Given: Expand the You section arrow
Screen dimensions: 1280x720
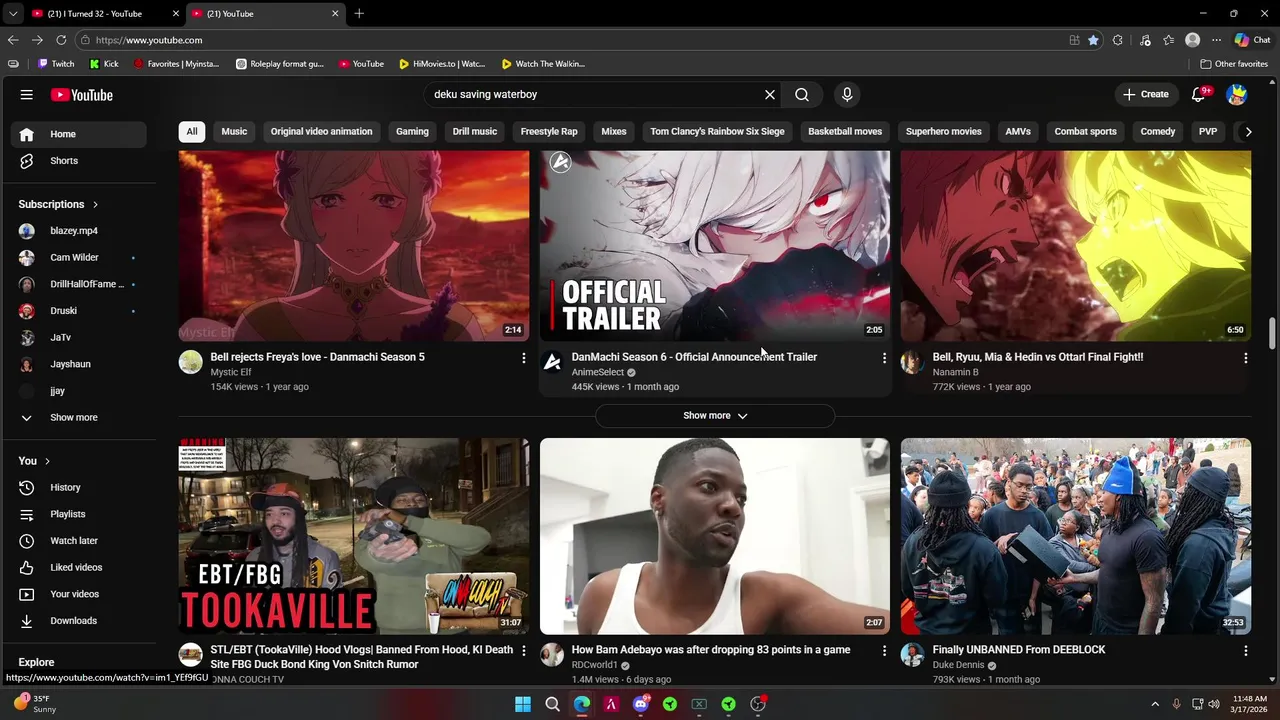Looking at the screenshot, I should click(47, 461).
